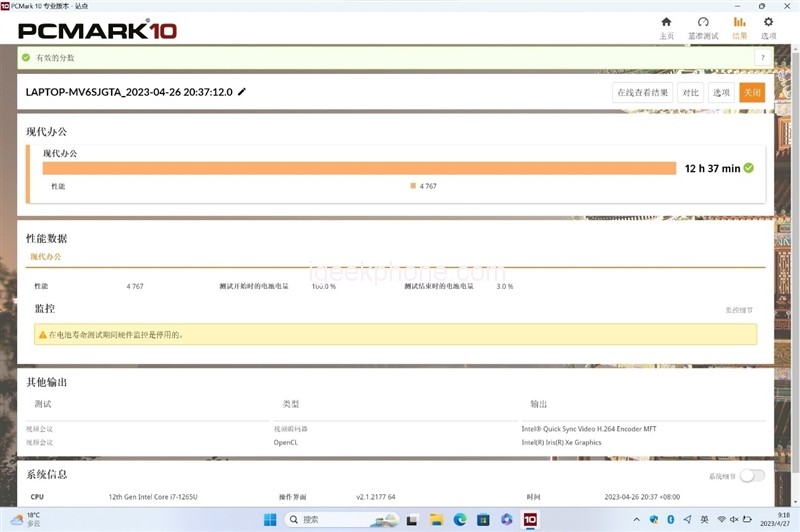Open Microsoft Edge from the taskbar
This screenshot has height=532, width=800.
(460, 520)
